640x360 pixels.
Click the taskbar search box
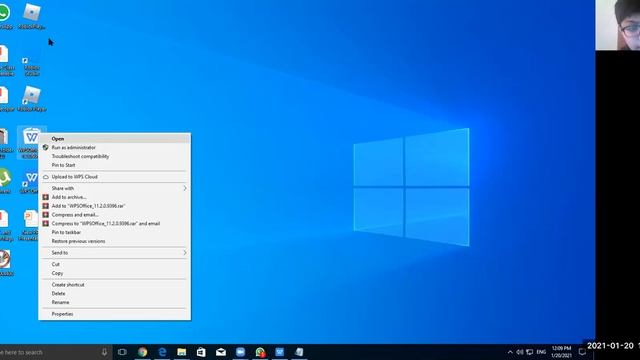pos(55,352)
